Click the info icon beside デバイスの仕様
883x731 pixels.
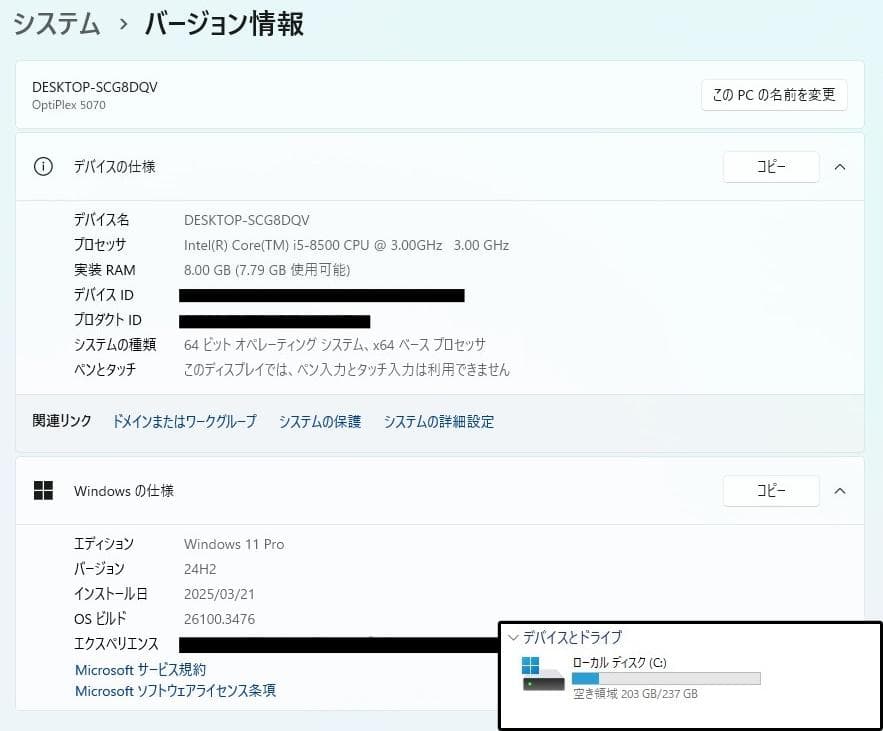[41, 167]
